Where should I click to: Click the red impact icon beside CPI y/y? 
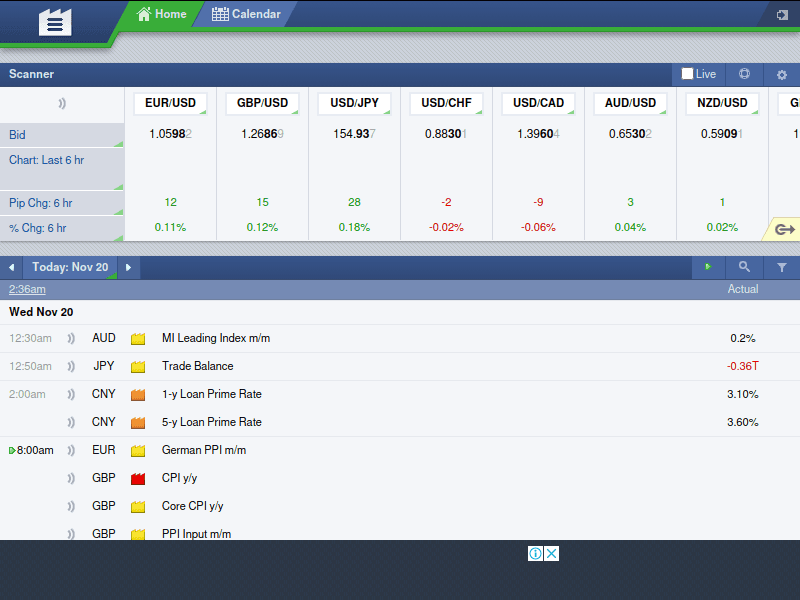click(137, 478)
